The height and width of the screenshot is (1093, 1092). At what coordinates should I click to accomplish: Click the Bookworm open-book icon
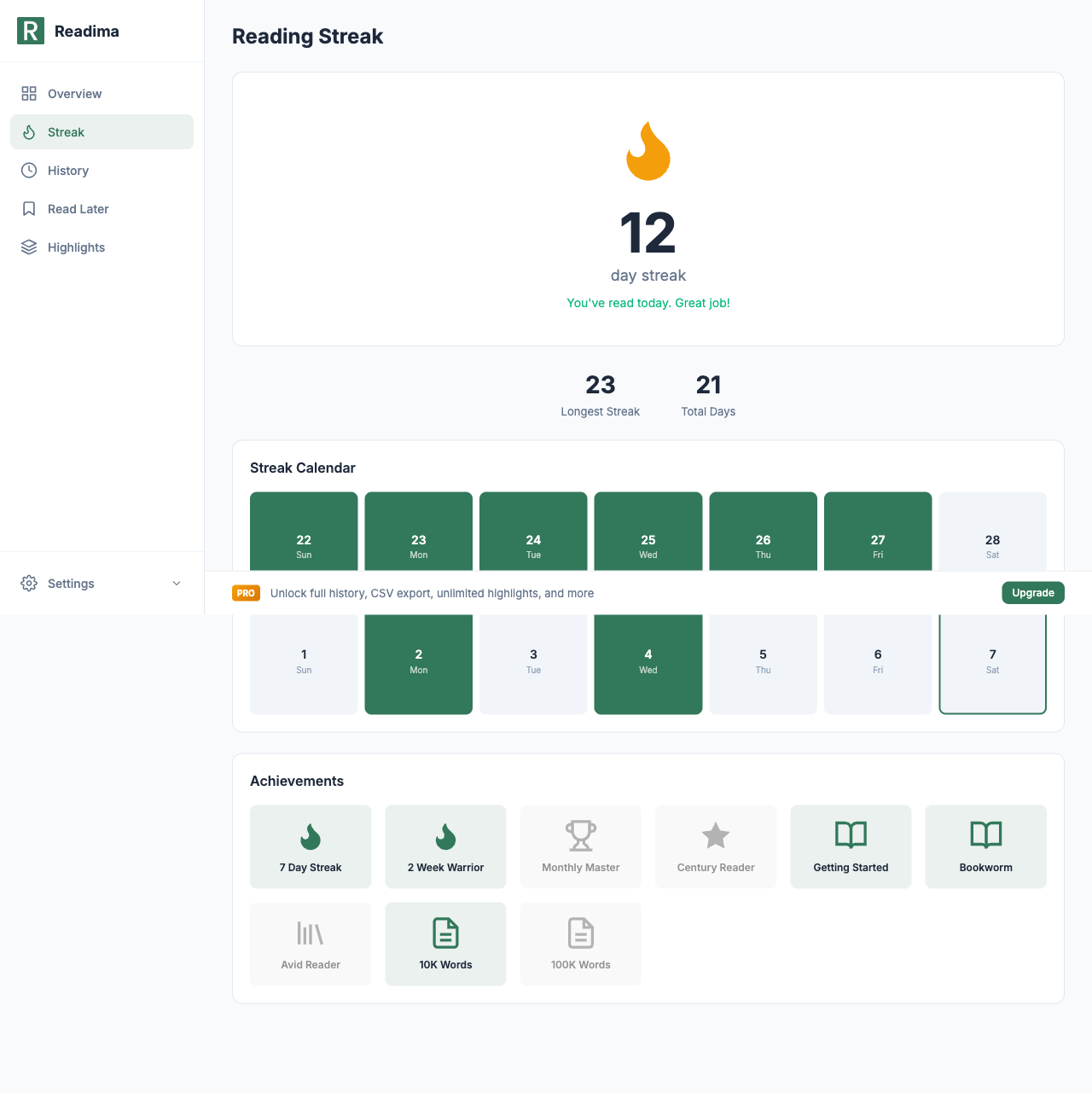pos(986,835)
